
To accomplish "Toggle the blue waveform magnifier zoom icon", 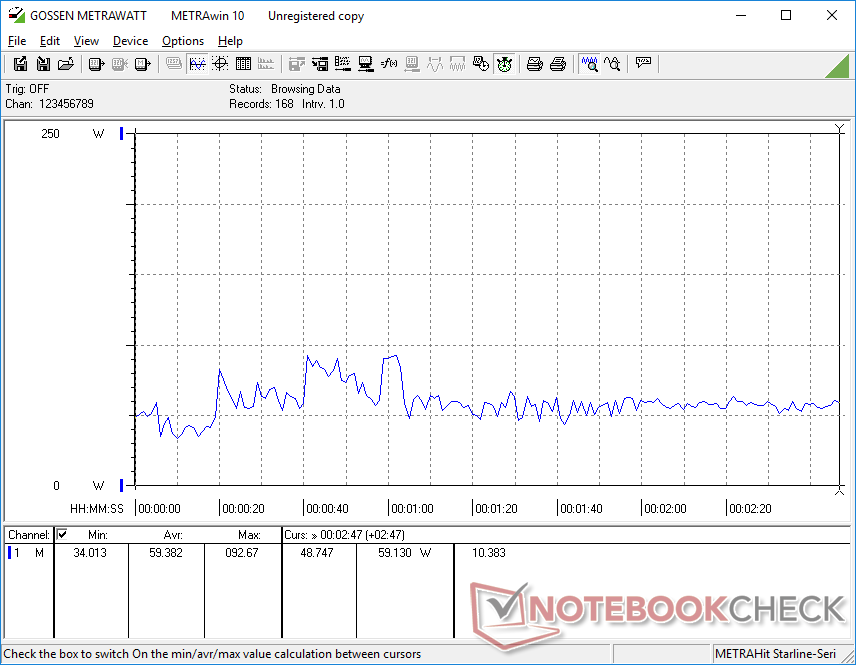I will coord(590,64).
